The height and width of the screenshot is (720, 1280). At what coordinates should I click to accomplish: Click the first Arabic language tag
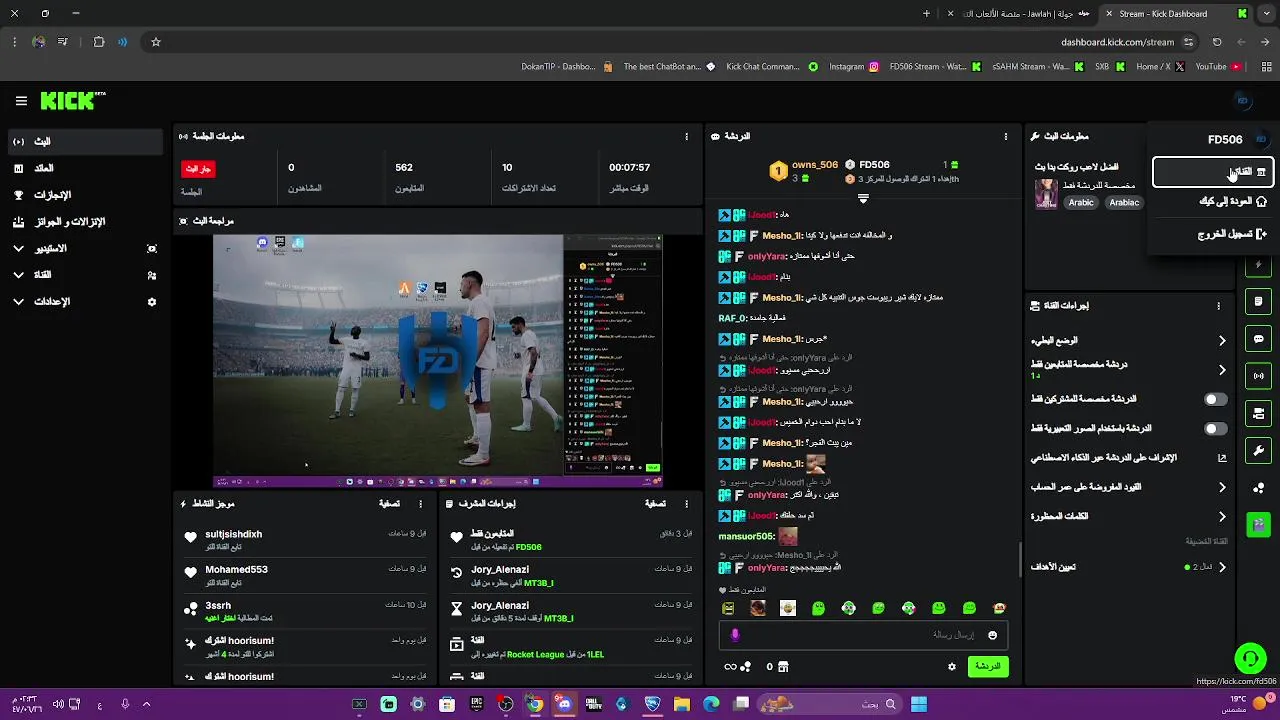pyautogui.click(x=1081, y=202)
